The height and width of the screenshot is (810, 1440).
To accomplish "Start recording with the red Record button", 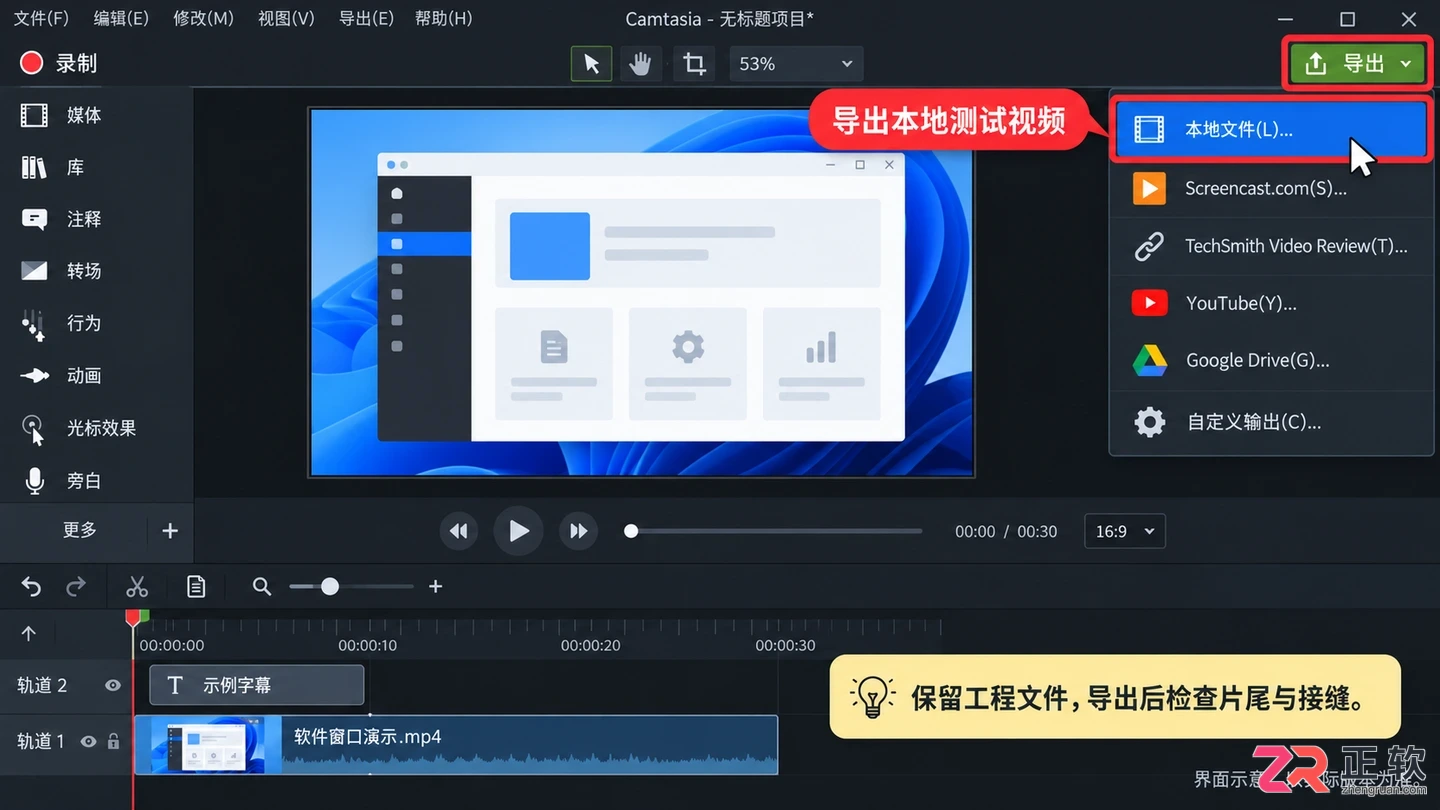I will 59,63.
